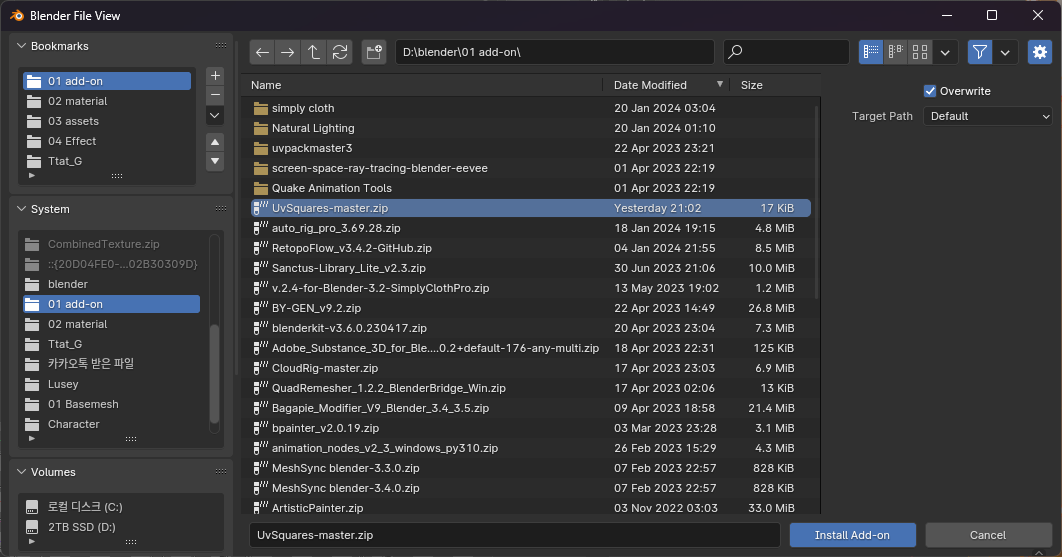The width and height of the screenshot is (1062, 557).
Task: Open the Target Path dropdown
Action: pyautogui.click(x=987, y=116)
